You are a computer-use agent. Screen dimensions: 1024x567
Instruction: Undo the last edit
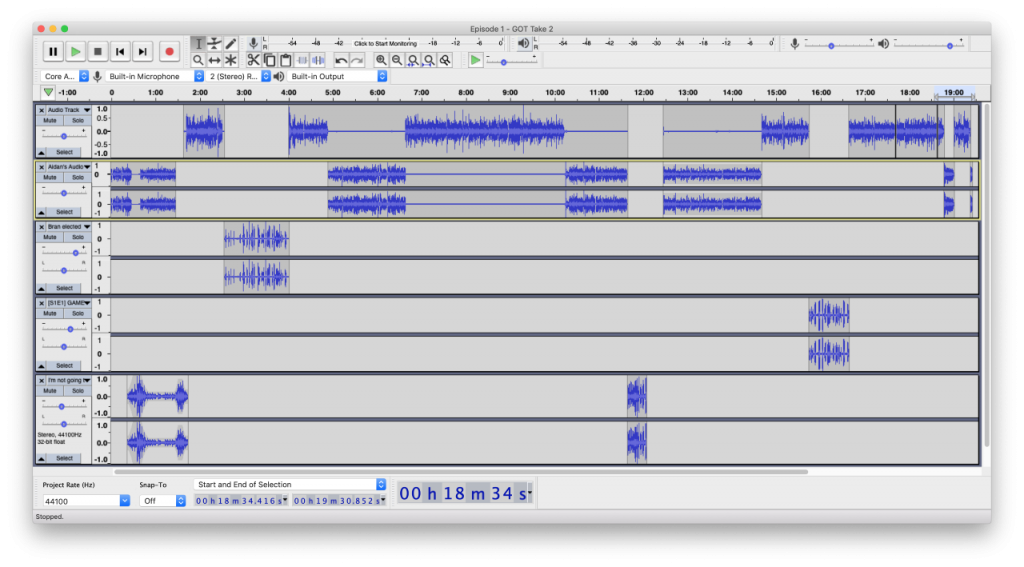[x=341, y=60]
